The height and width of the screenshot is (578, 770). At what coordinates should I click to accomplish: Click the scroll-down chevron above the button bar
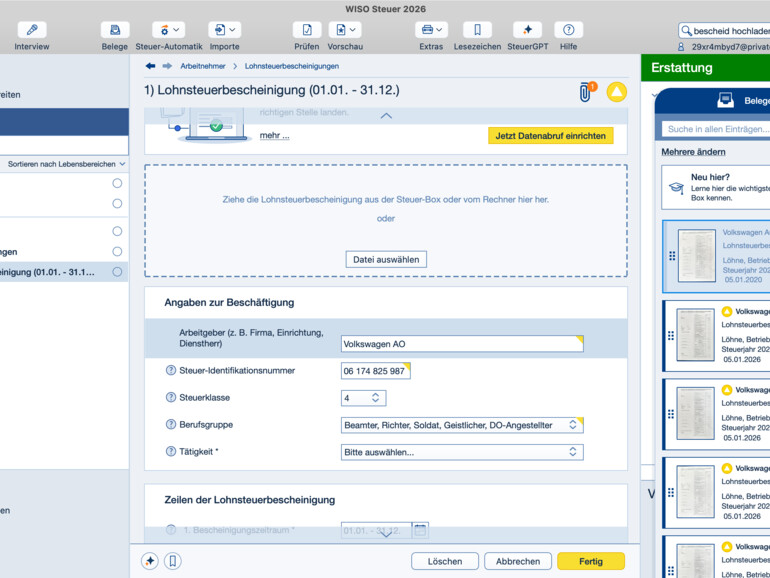coord(386,534)
